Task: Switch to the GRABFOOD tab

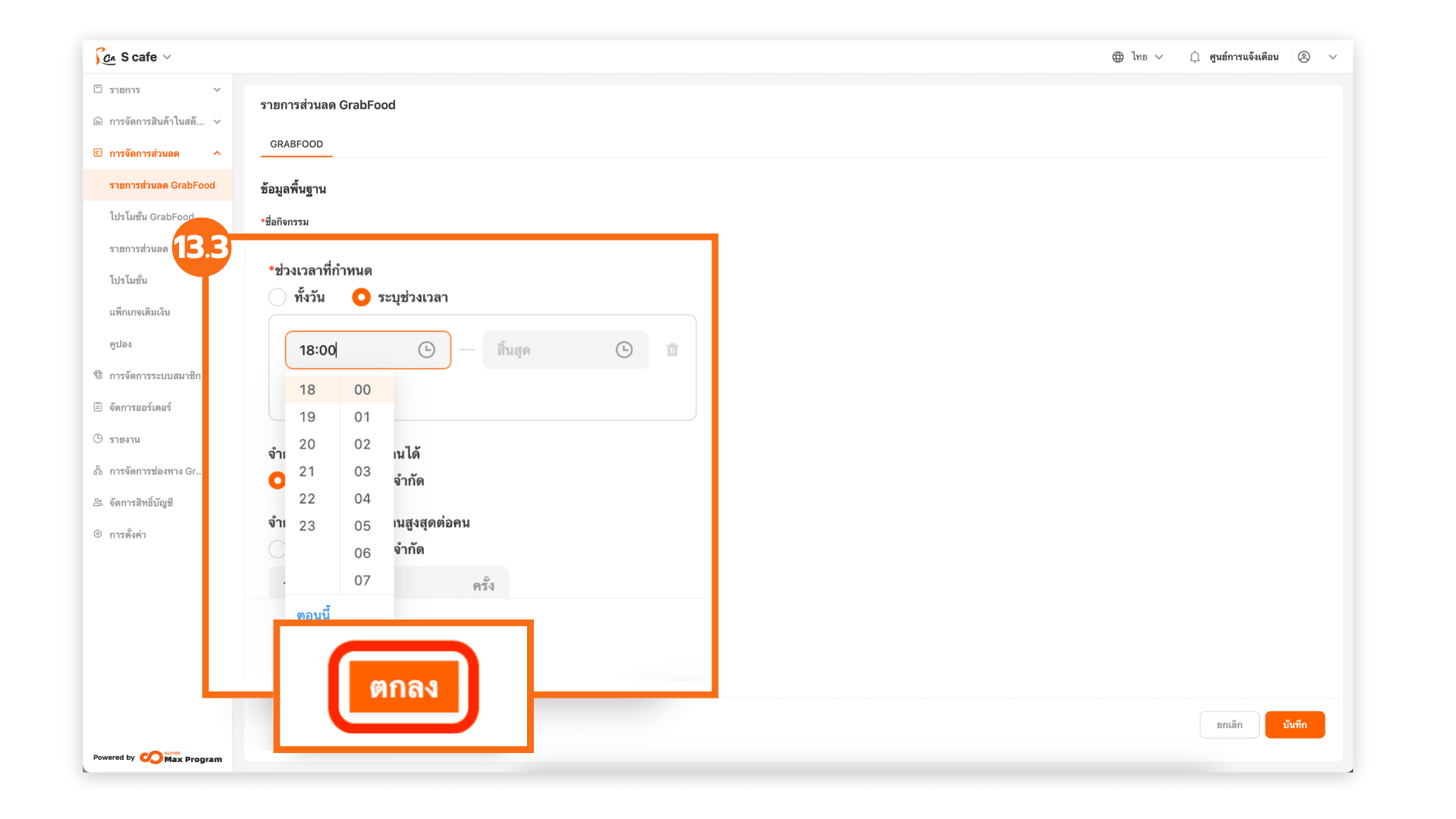Action: click(x=297, y=144)
